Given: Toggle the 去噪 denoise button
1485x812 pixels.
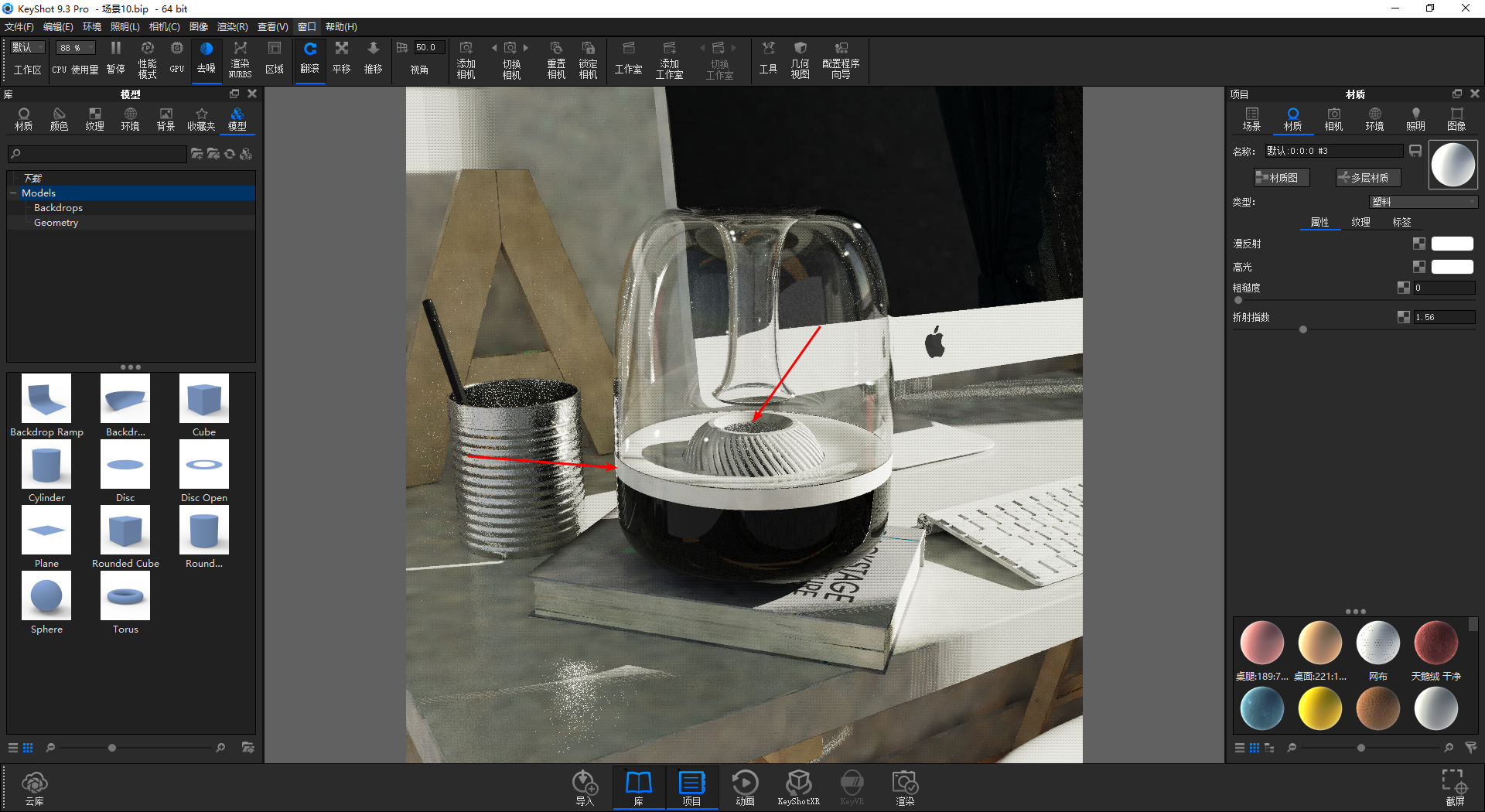Looking at the screenshot, I should point(206,57).
